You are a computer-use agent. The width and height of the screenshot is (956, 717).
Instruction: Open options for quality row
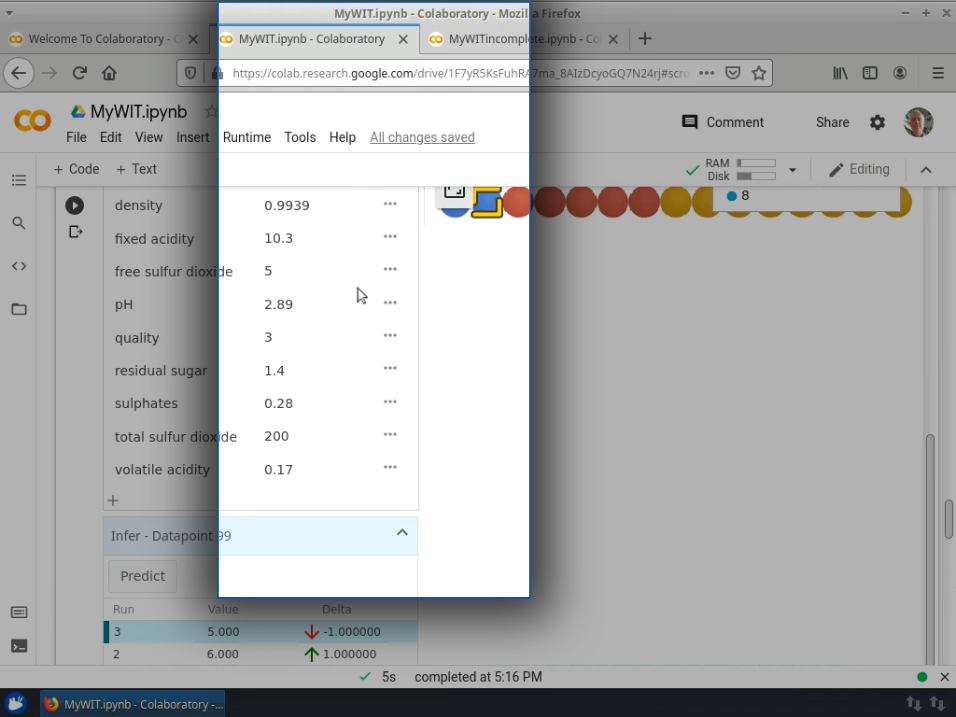point(390,335)
